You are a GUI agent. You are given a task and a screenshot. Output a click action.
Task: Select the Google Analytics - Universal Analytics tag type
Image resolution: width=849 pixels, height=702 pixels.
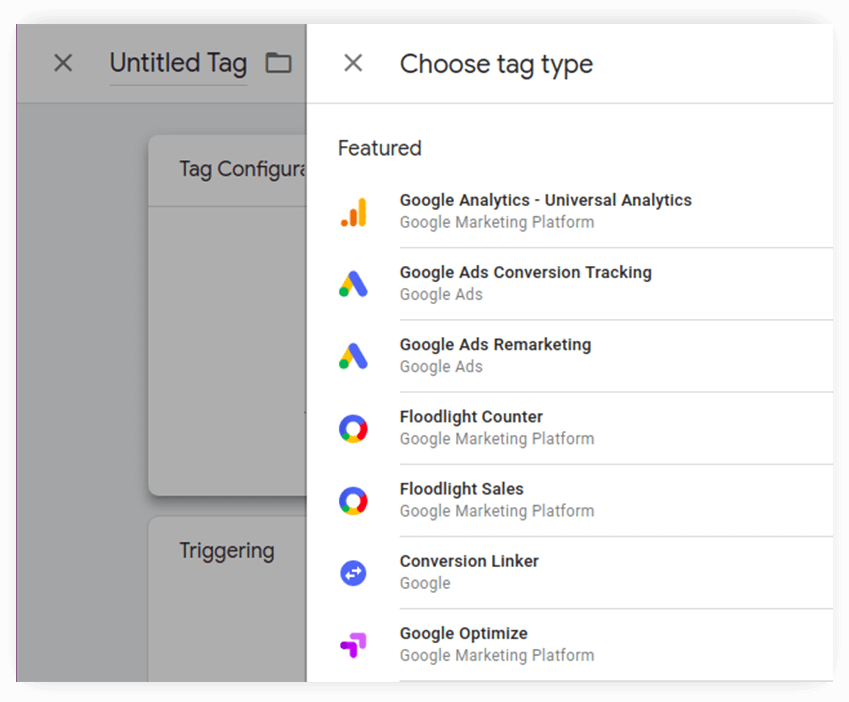pos(545,210)
